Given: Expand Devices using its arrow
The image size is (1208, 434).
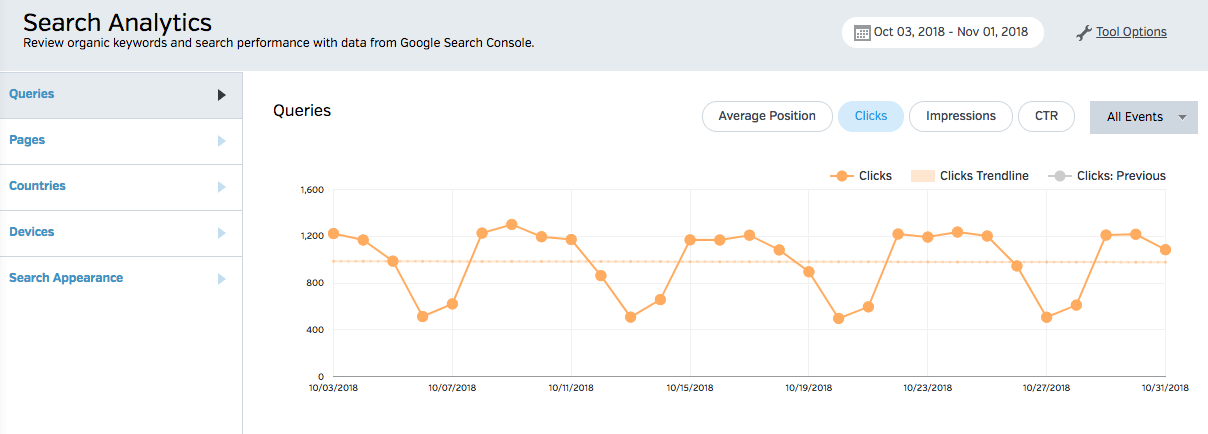Looking at the screenshot, I should (222, 233).
